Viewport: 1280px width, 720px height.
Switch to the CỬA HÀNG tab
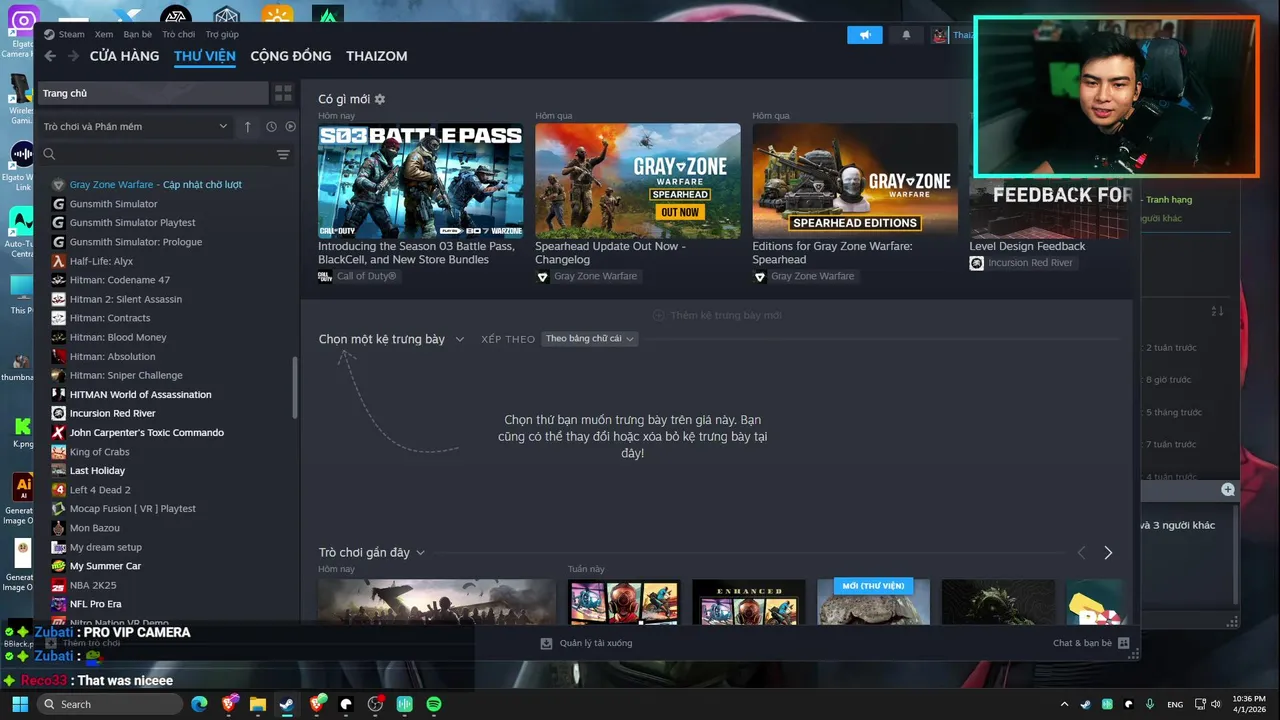pos(124,56)
